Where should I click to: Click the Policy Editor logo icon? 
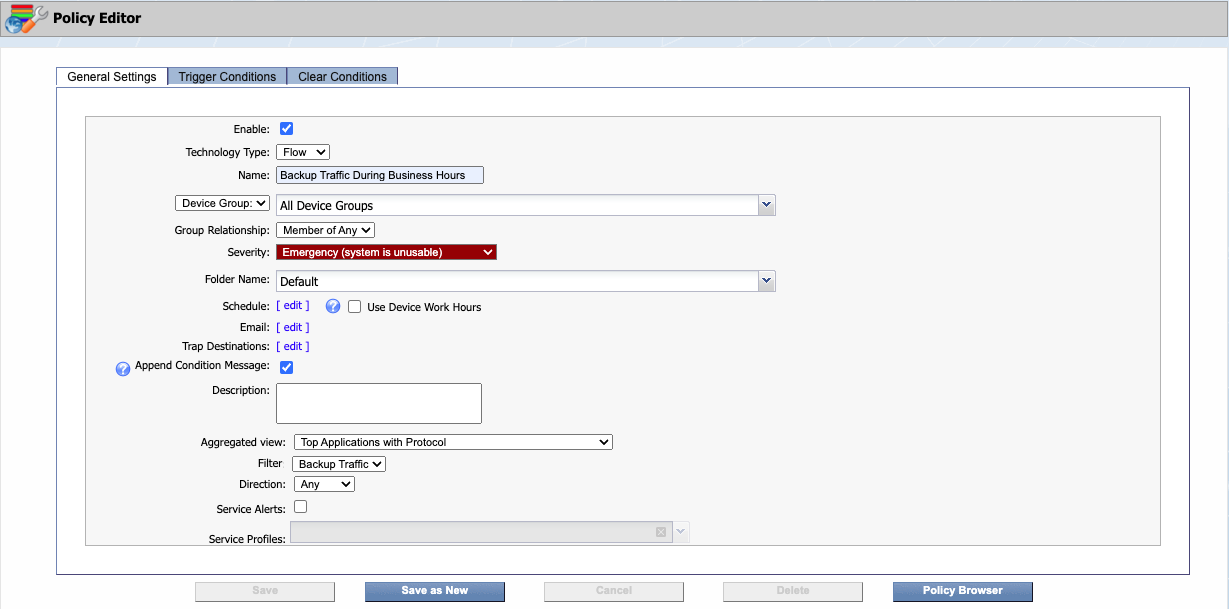26,18
